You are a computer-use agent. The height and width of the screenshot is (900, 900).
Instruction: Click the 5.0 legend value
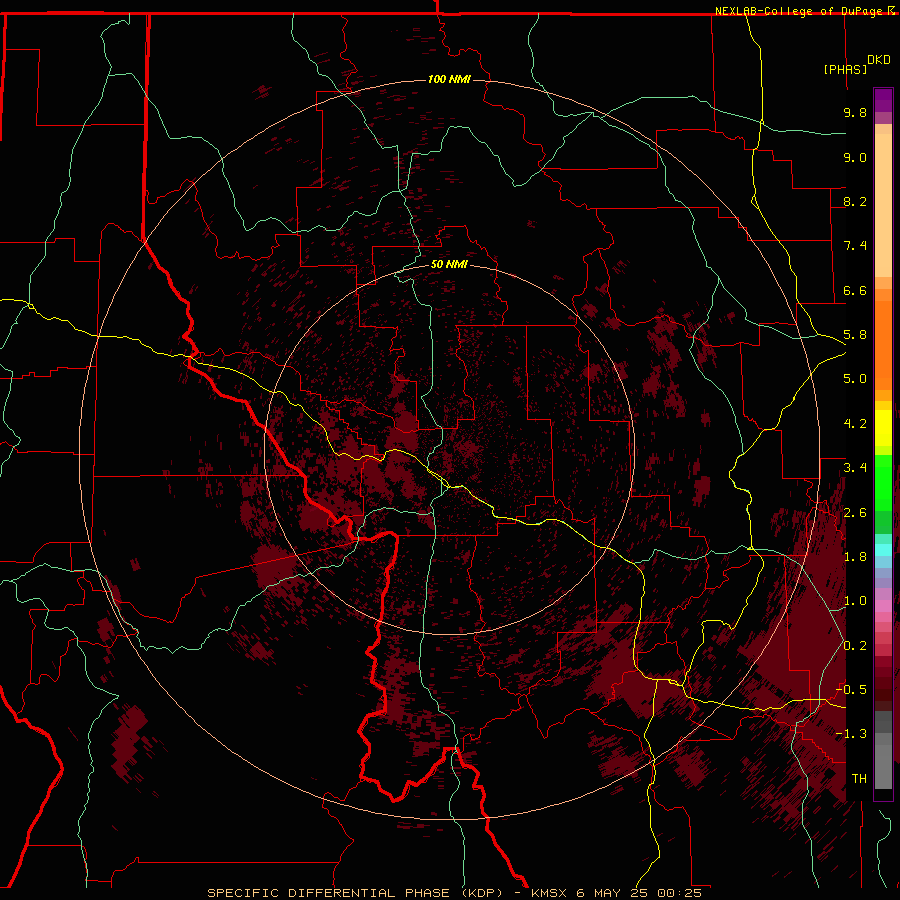(855, 379)
